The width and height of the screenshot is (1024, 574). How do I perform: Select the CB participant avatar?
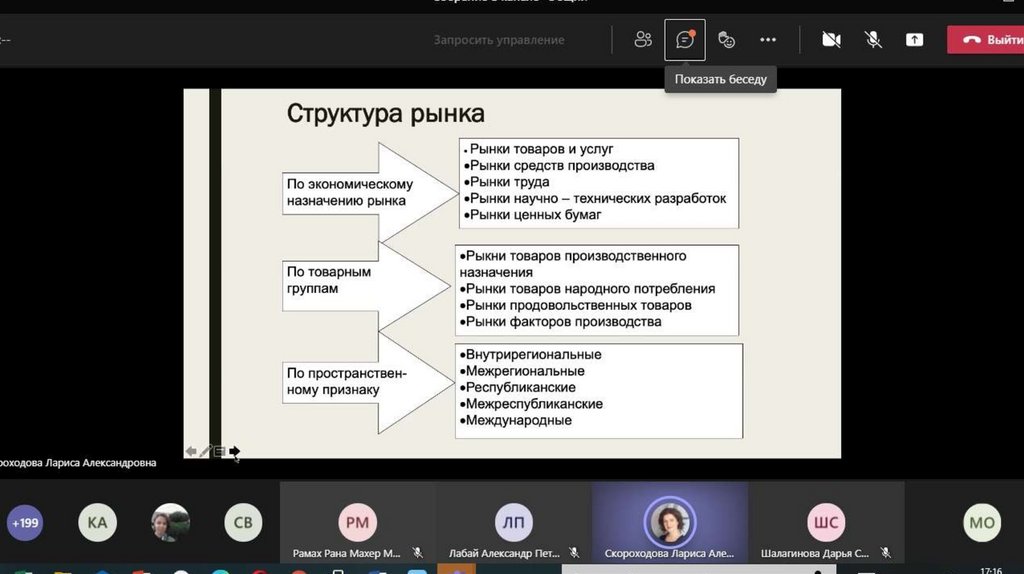pos(243,522)
